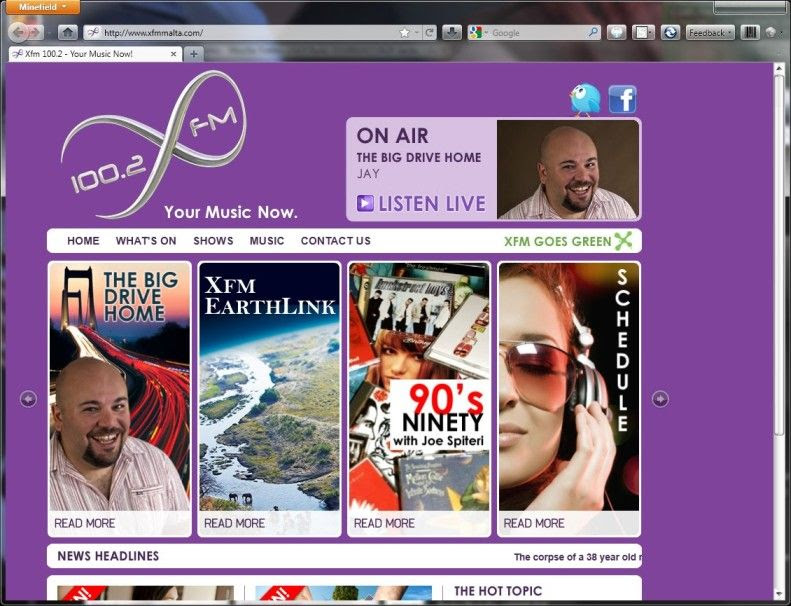Click the Listen Live play icon
Screen dimensions: 791x606
(365, 203)
